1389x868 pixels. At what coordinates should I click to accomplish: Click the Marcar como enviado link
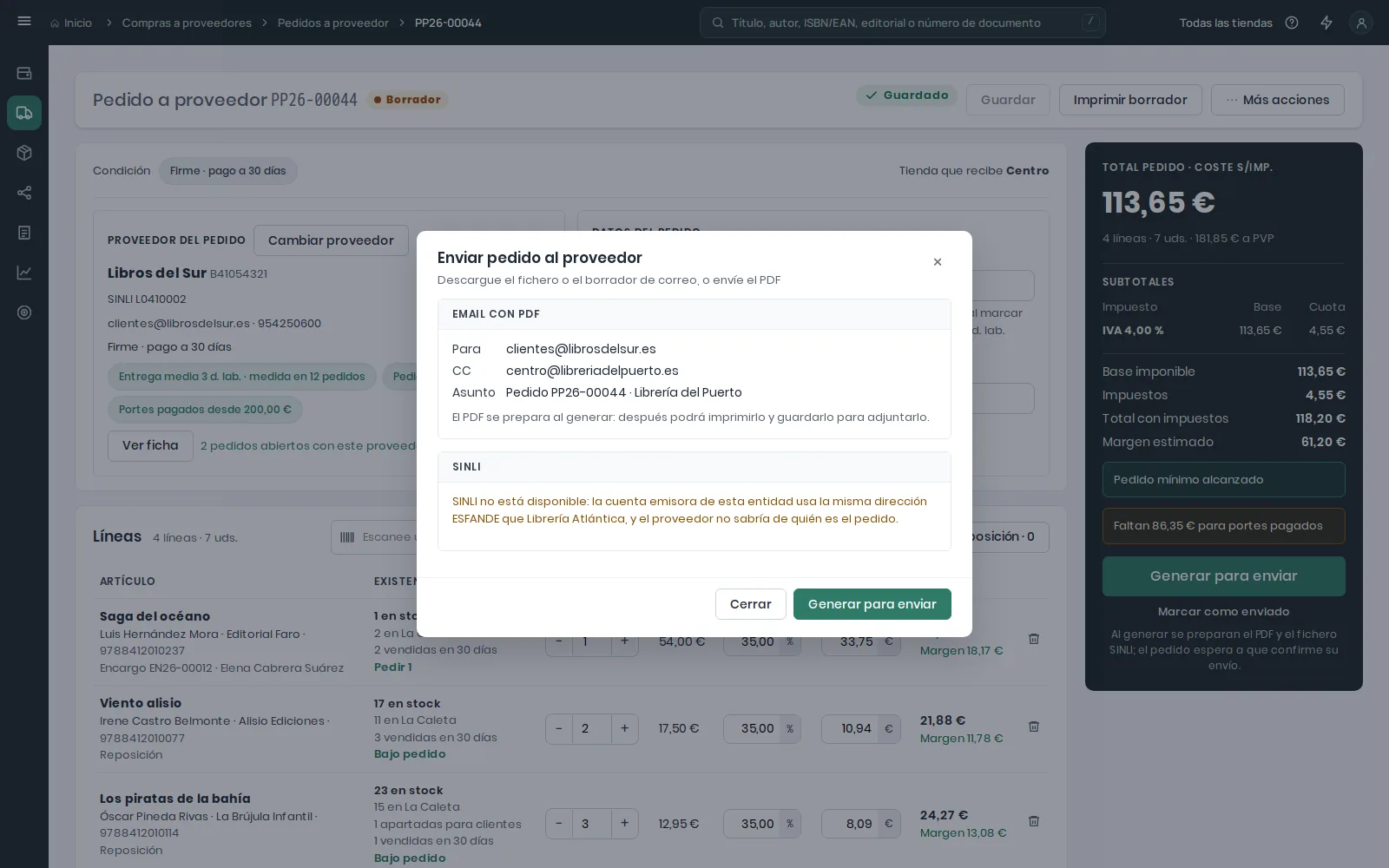point(1224,612)
